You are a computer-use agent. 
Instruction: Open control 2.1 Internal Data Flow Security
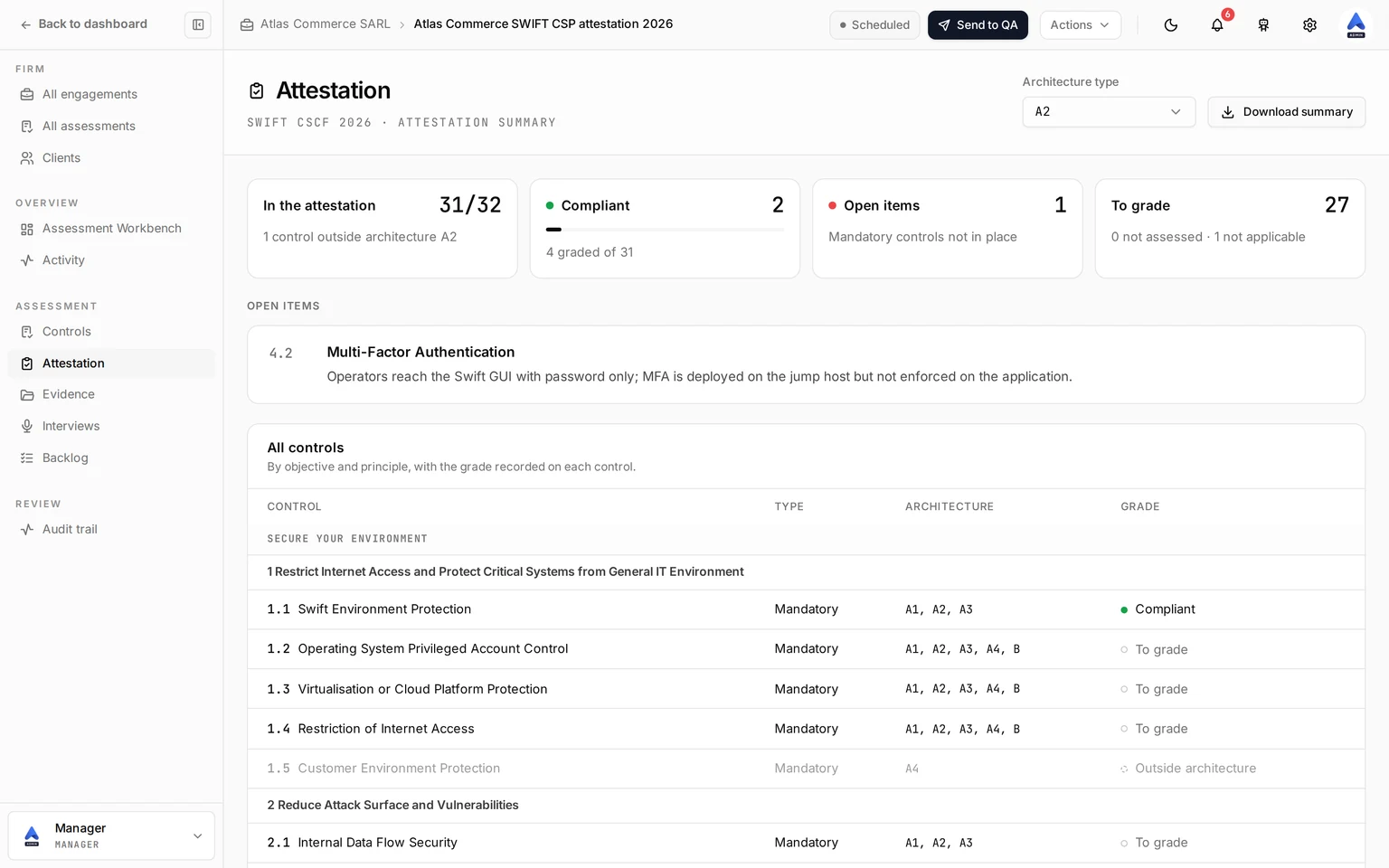point(806,843)
